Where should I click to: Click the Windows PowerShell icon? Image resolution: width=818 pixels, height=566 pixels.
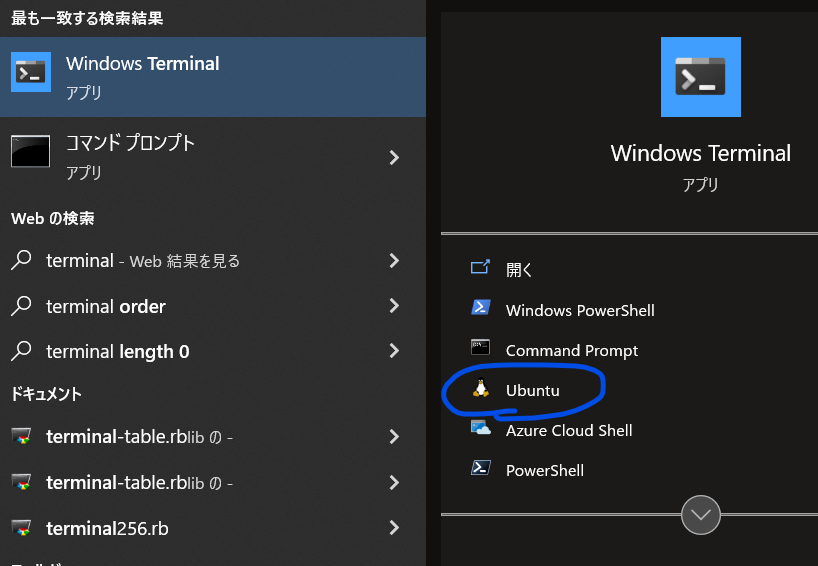tap(481, 309)
